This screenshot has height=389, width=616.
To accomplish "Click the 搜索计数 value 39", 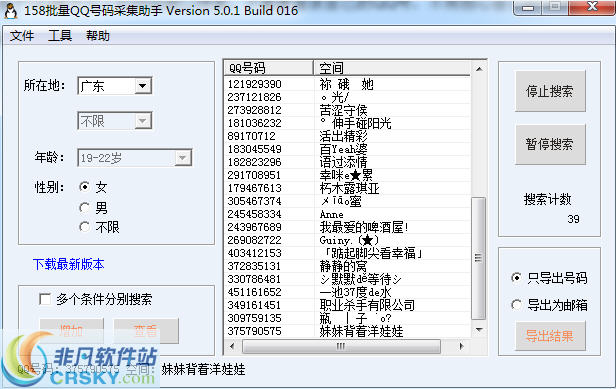I will (573, 219).
